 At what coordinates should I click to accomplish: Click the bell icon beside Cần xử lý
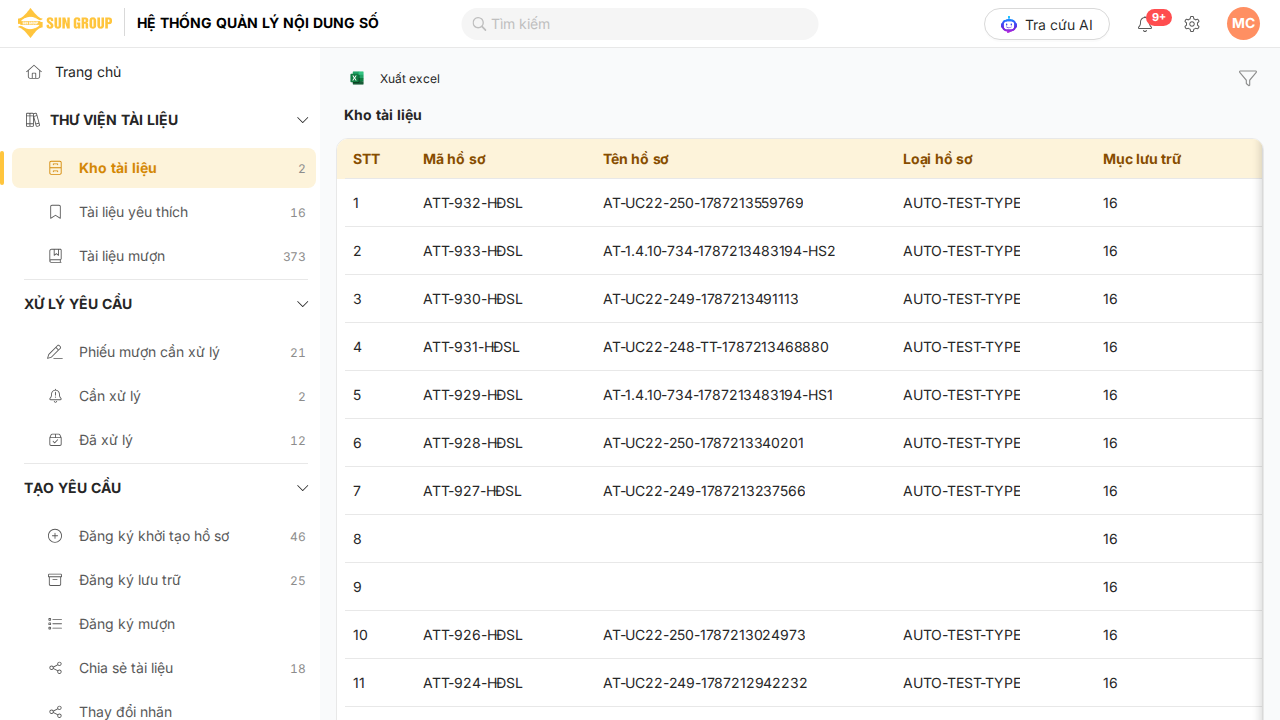[55, 396]
